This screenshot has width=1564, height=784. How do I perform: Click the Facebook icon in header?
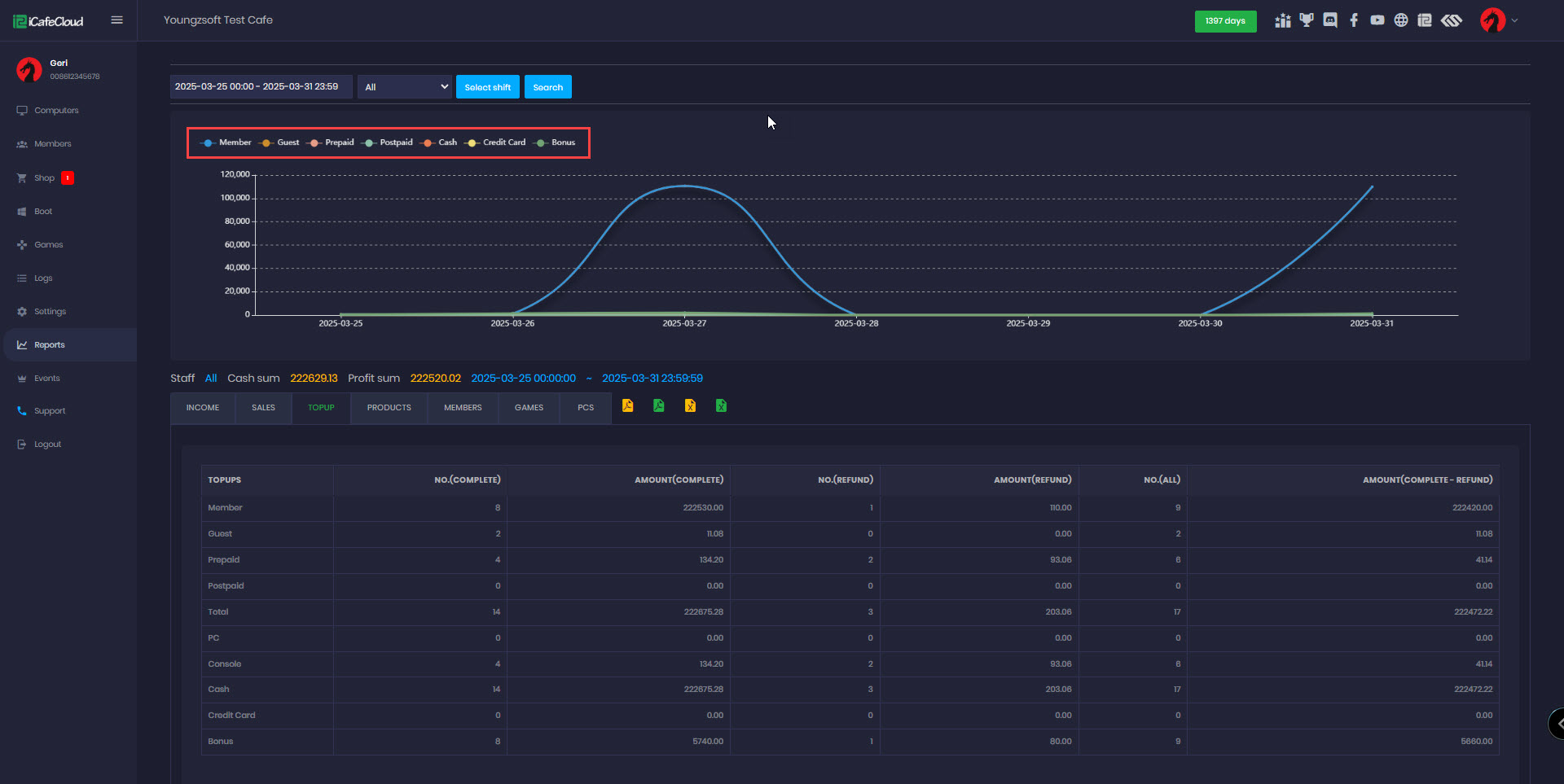coord(1354,20)
